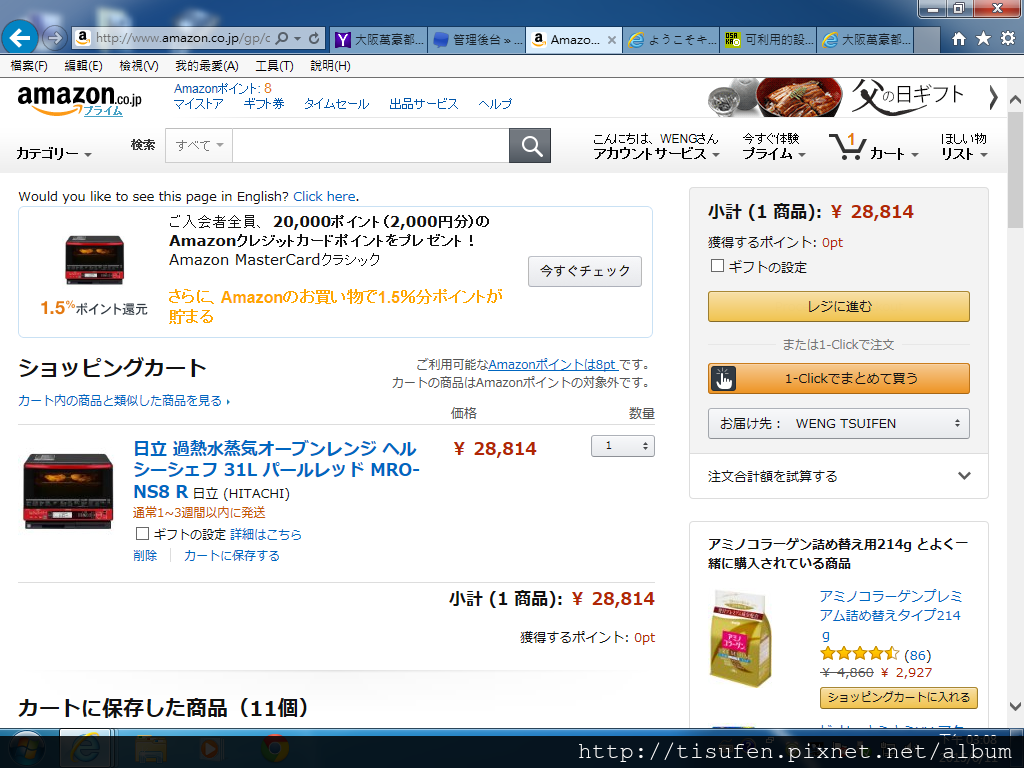
Task: Open the 工具(T) menu
Action: [x=274, y=66]
